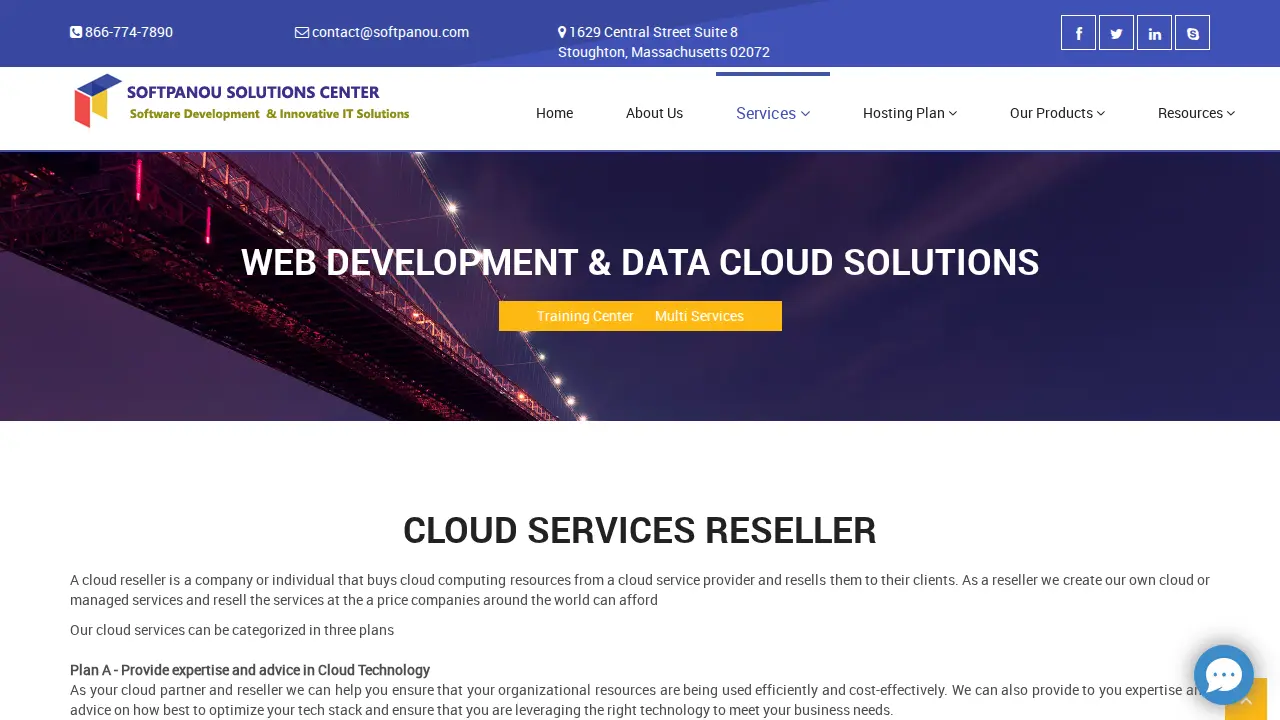Open the Twitter social icon
The height and width of the screenshot is (720, 1280).
(x=1116, y=33)
